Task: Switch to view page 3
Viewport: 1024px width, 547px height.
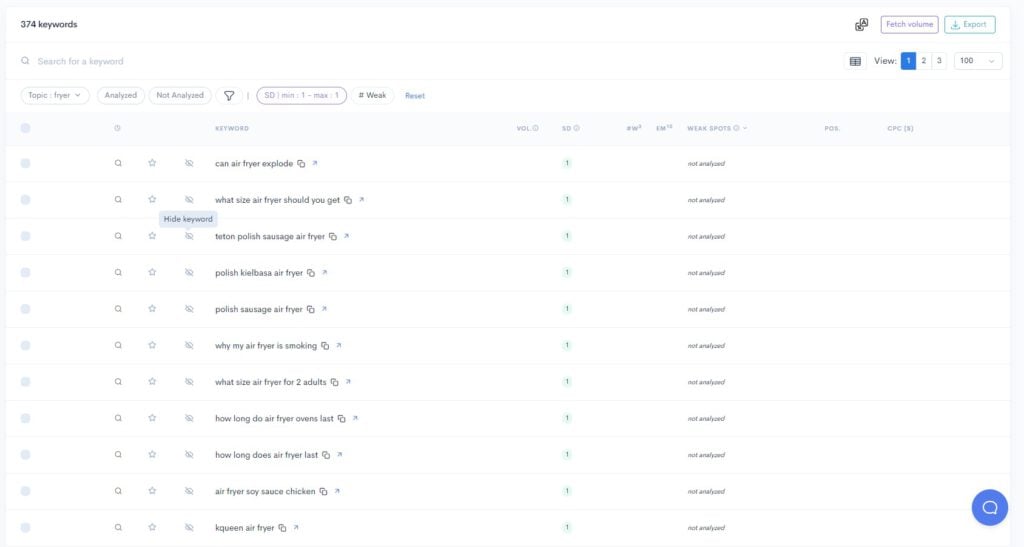Action: point(939,61)
